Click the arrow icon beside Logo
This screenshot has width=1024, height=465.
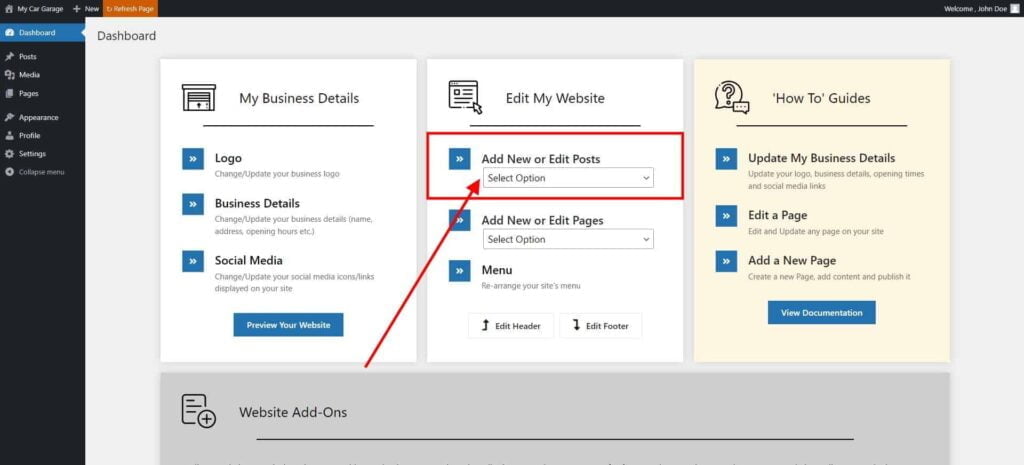coord(193,159)
